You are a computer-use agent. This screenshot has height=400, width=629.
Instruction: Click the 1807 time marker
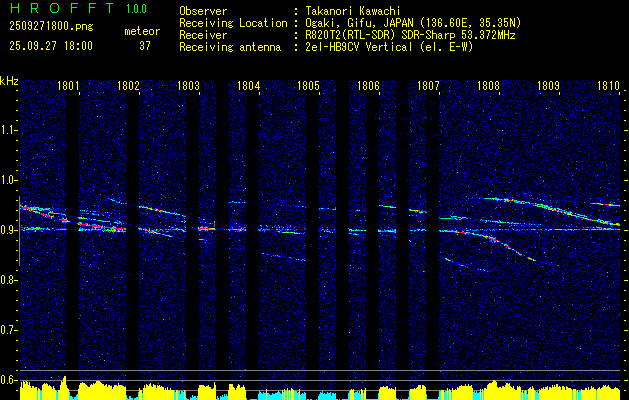(428, 86)
